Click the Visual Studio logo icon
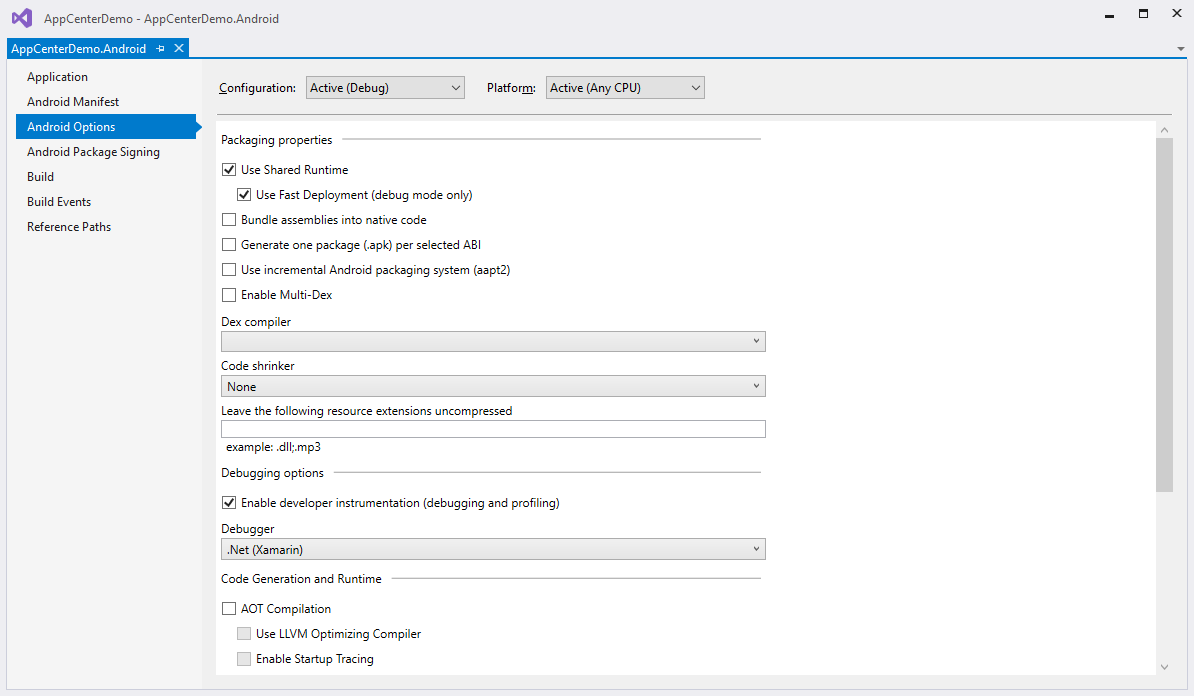 [x=21, y=18]
